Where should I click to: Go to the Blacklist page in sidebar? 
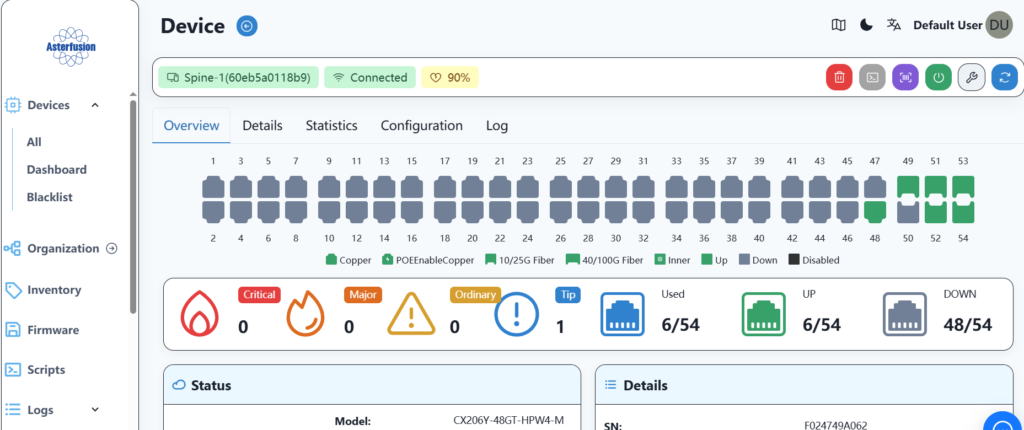coord(49,197)
